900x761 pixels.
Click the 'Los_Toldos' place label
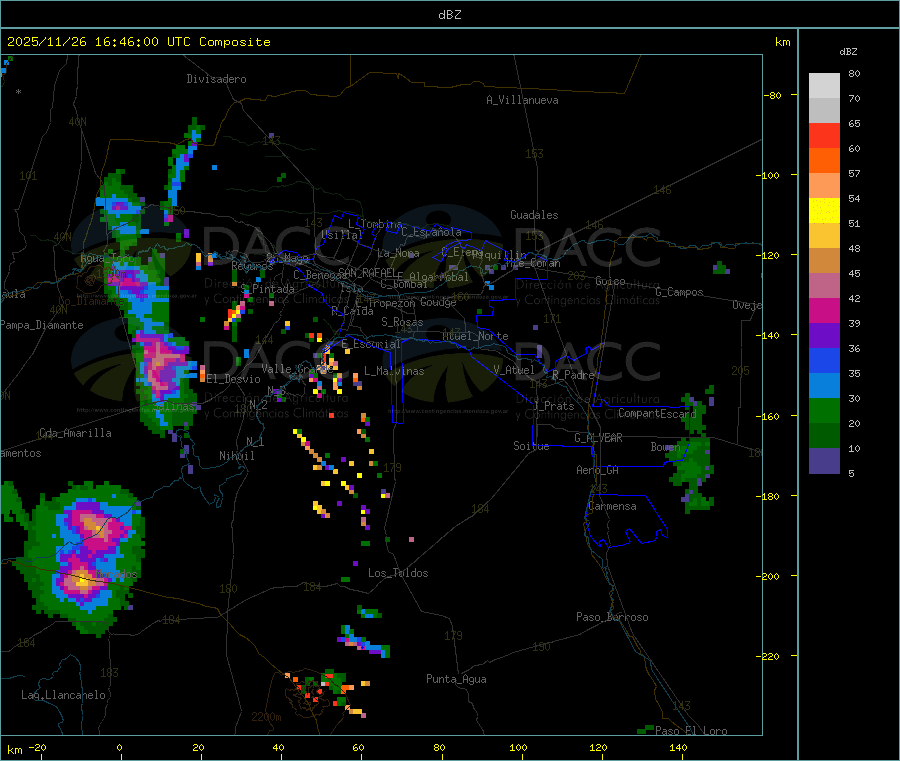click(398, 573)
